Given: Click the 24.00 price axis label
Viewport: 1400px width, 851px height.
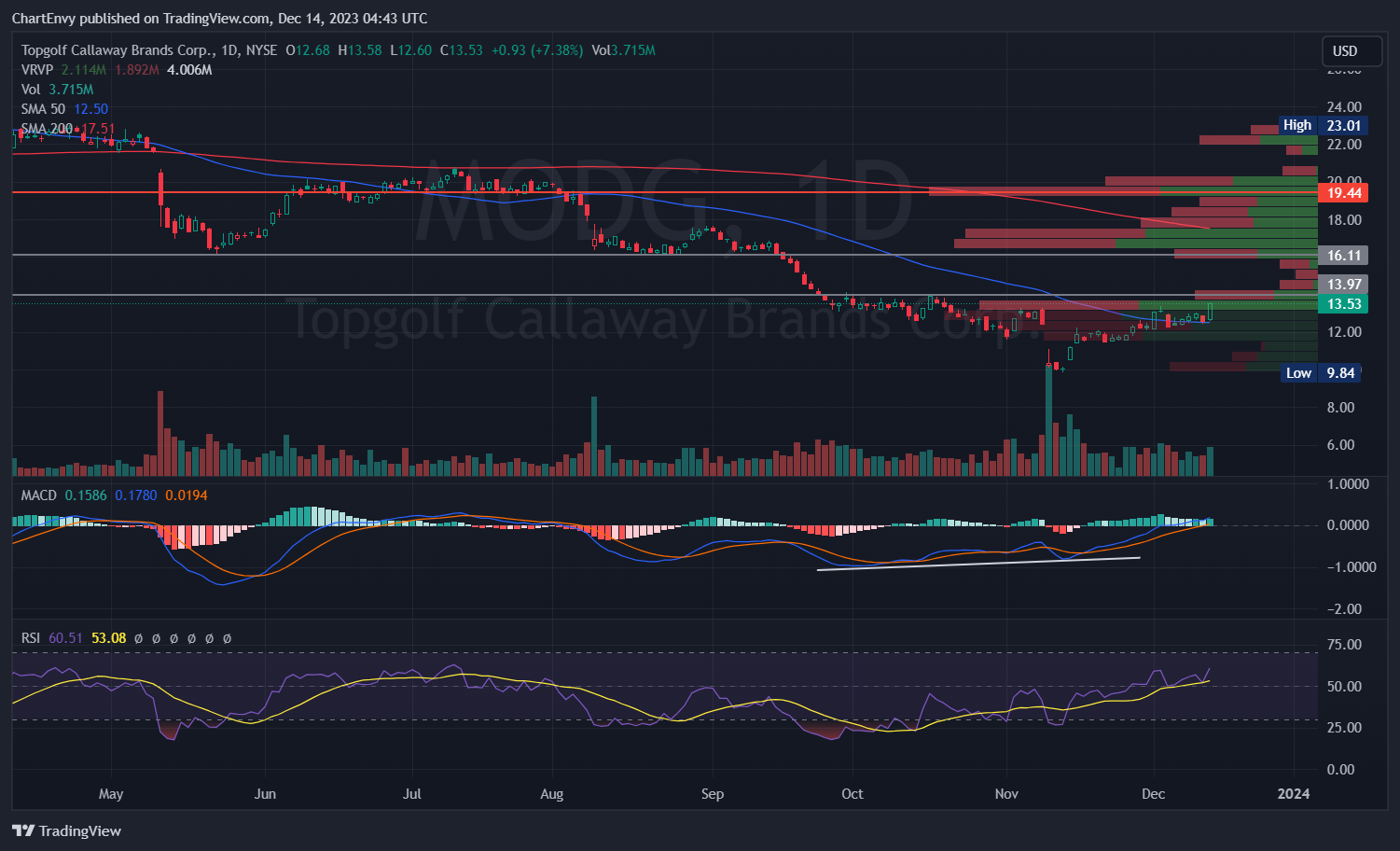Looking at the screenshot, I should (1344, 106).
